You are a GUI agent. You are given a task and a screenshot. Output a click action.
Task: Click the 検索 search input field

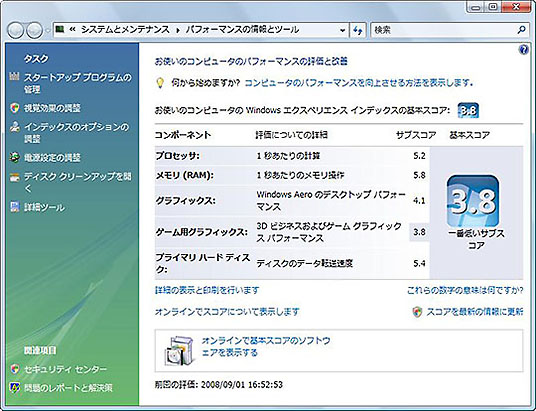(444, 30)
